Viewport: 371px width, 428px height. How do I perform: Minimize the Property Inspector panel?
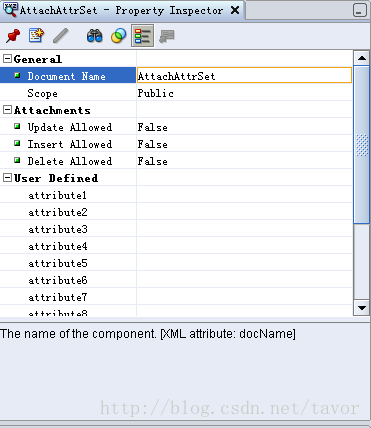359,10
